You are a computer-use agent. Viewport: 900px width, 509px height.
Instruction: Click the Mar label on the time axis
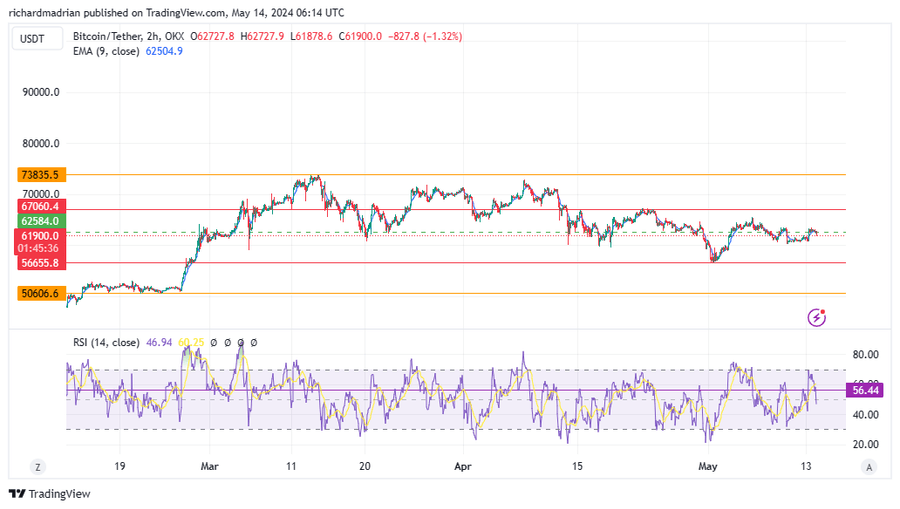pos(209,467)
